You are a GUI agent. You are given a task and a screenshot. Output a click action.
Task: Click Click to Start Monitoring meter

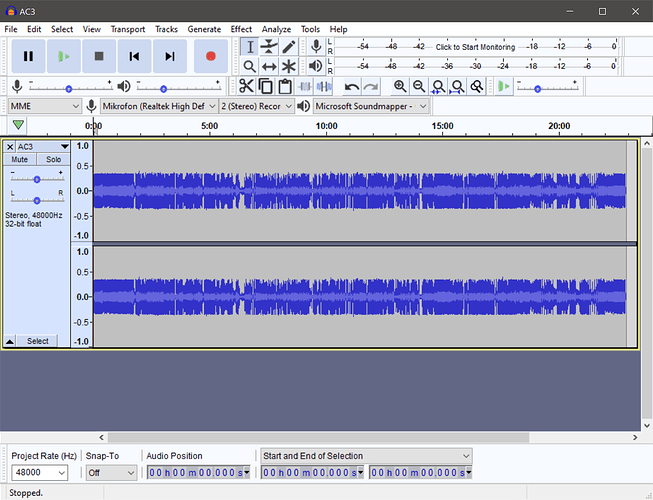point(475,47)
